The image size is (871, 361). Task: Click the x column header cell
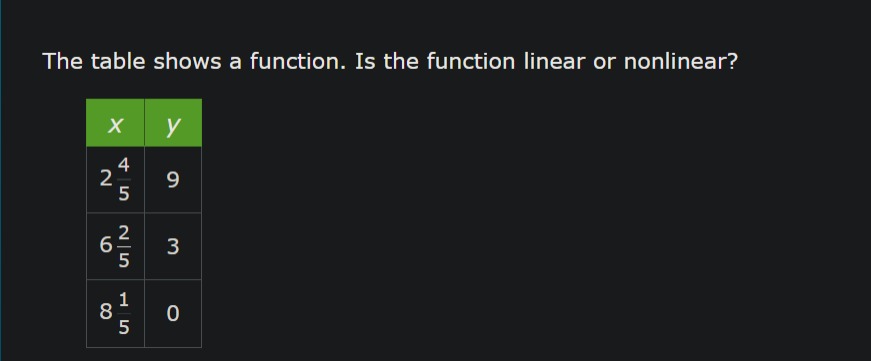tap(115, 123)
